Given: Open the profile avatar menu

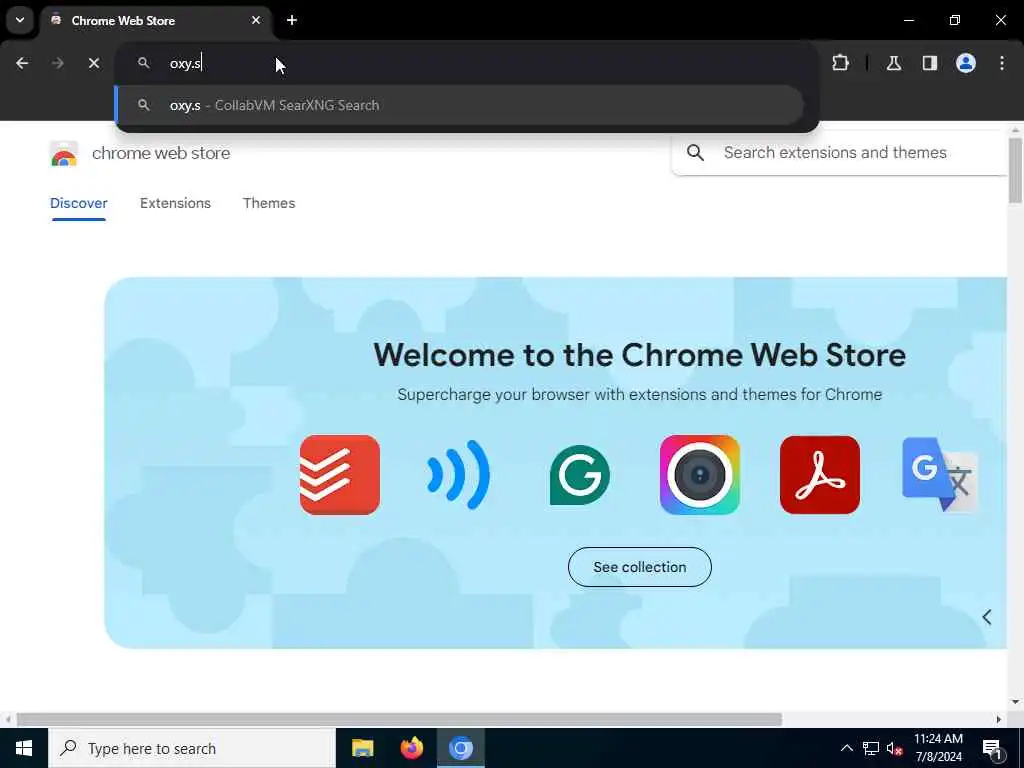Looking at the screenshot, I should 966,63.
